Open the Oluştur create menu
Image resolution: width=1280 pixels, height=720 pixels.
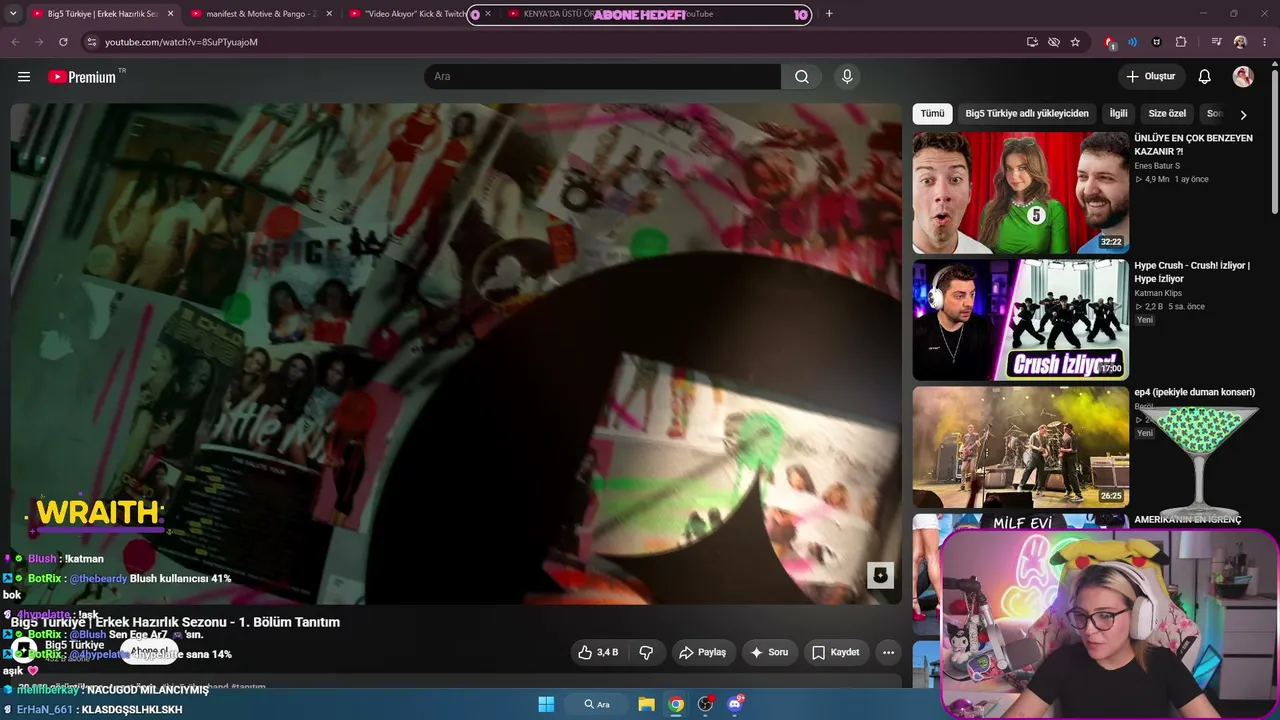(x=1152, y=77)
